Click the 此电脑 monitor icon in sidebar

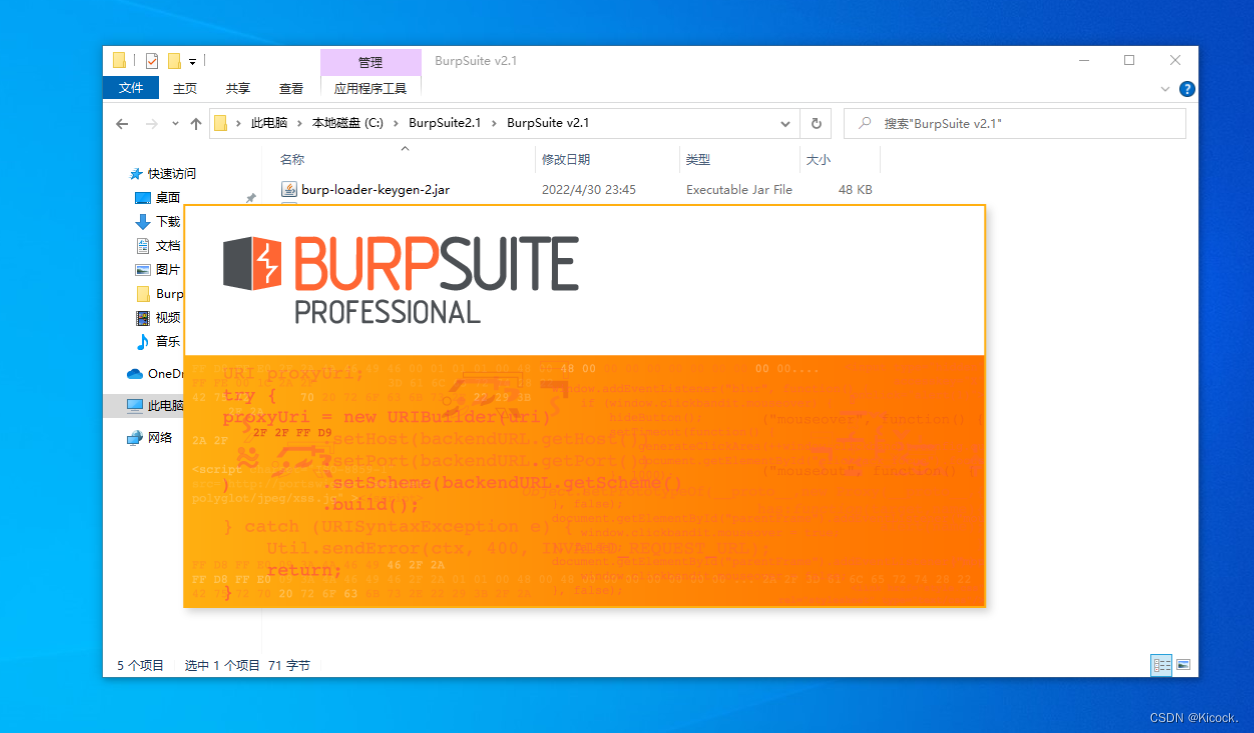click(x=135, y=405)
